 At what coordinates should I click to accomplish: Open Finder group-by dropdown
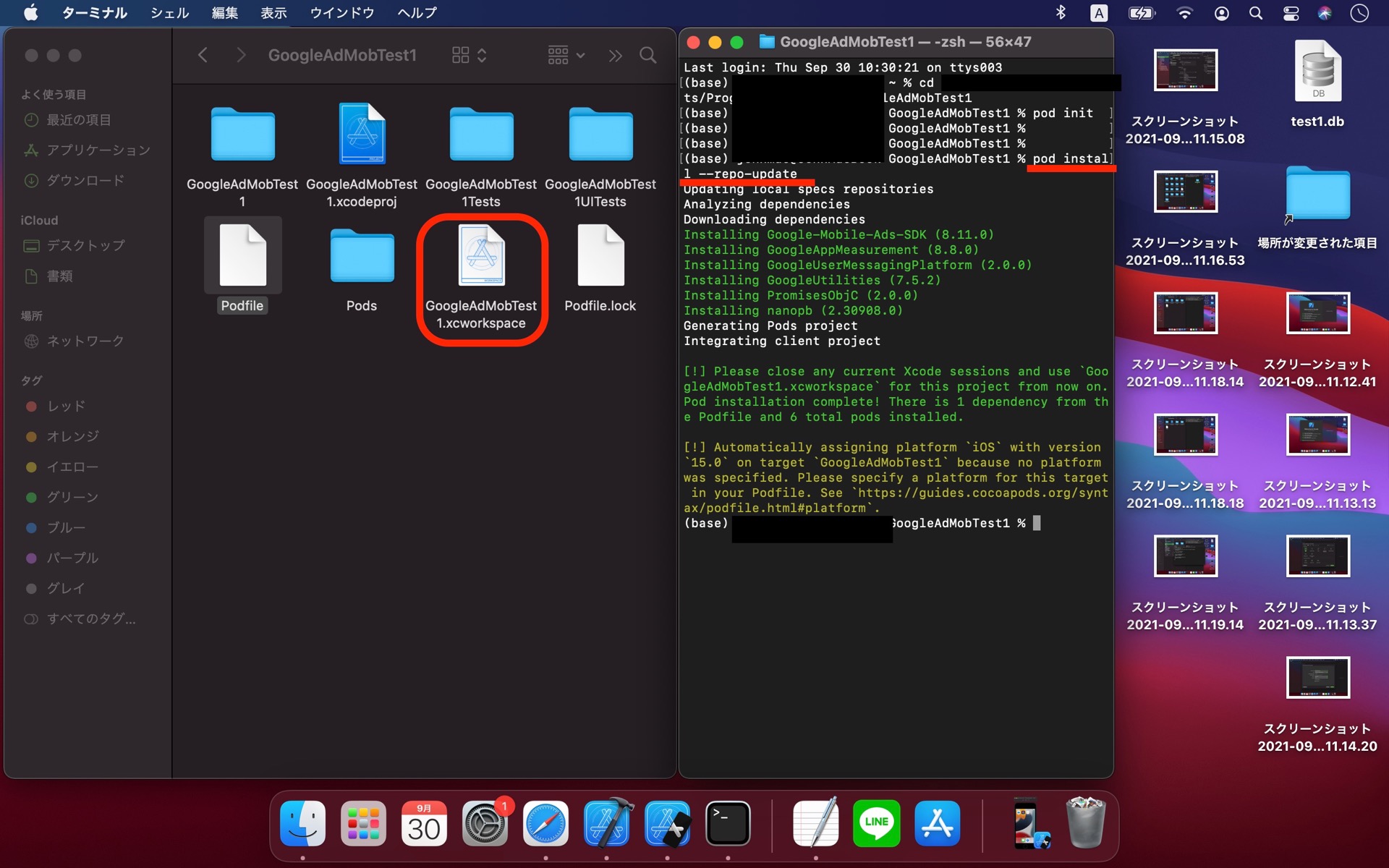point(566,55)
